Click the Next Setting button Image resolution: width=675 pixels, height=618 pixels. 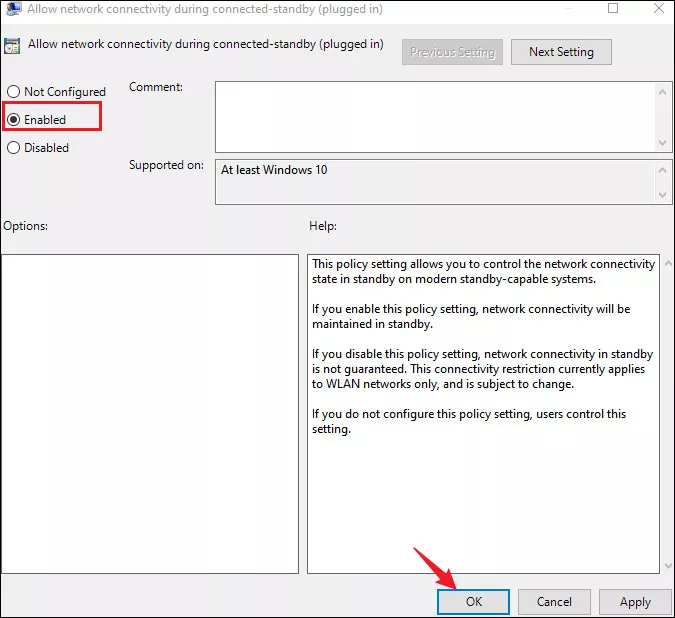561,52
